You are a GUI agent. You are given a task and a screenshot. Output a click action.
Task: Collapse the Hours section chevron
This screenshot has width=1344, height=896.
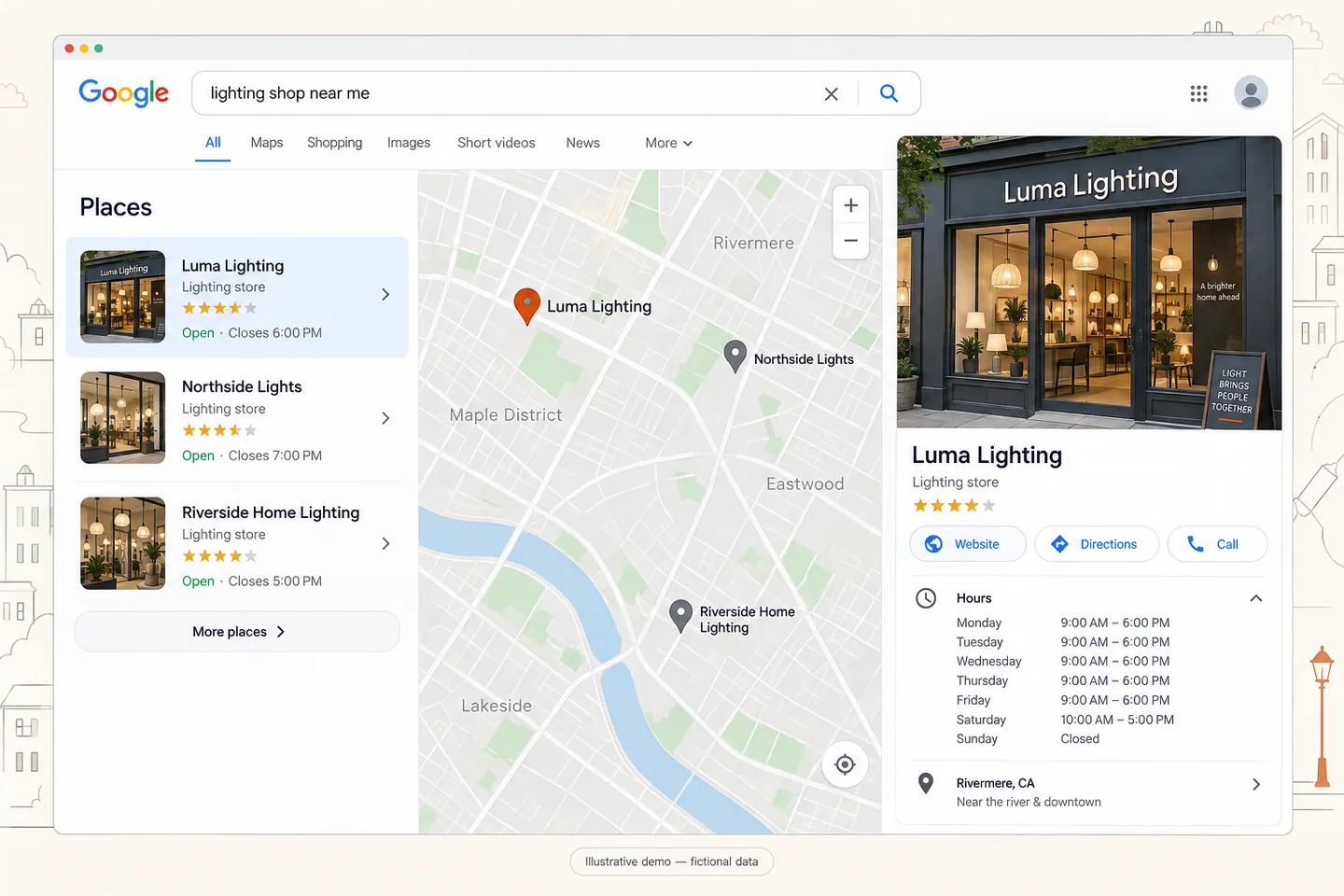(x=1256, y=598)
